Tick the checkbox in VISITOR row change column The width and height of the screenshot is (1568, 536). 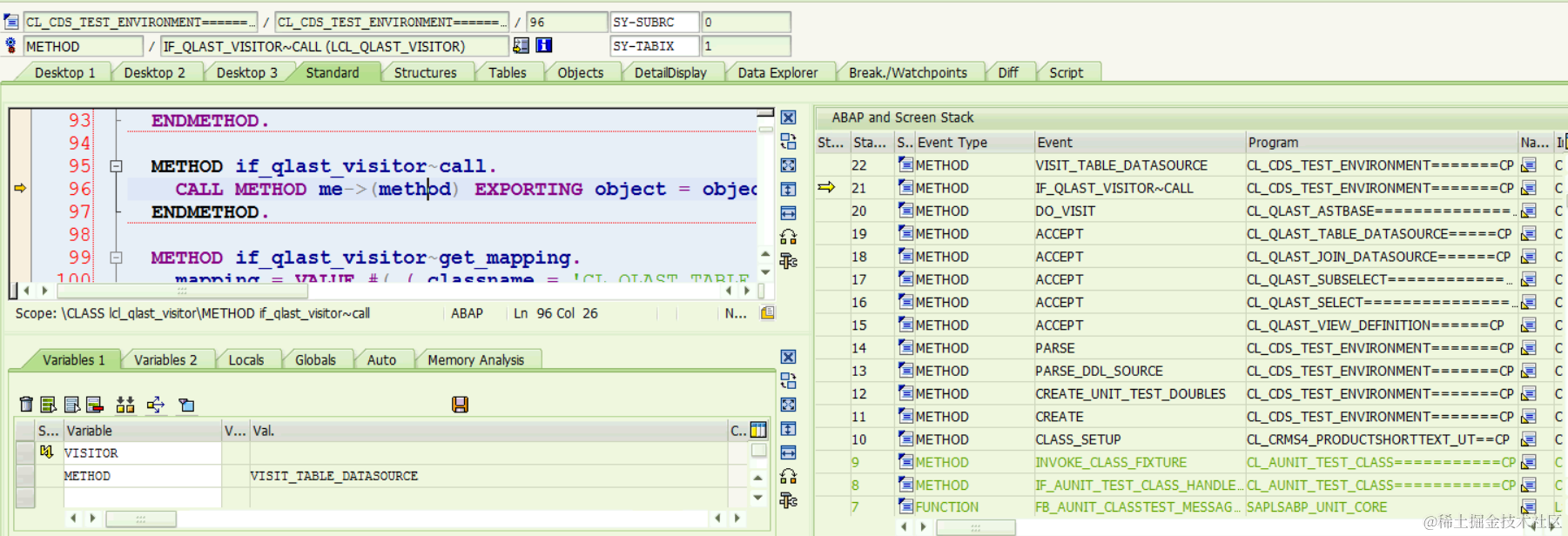tap(758, 451)
